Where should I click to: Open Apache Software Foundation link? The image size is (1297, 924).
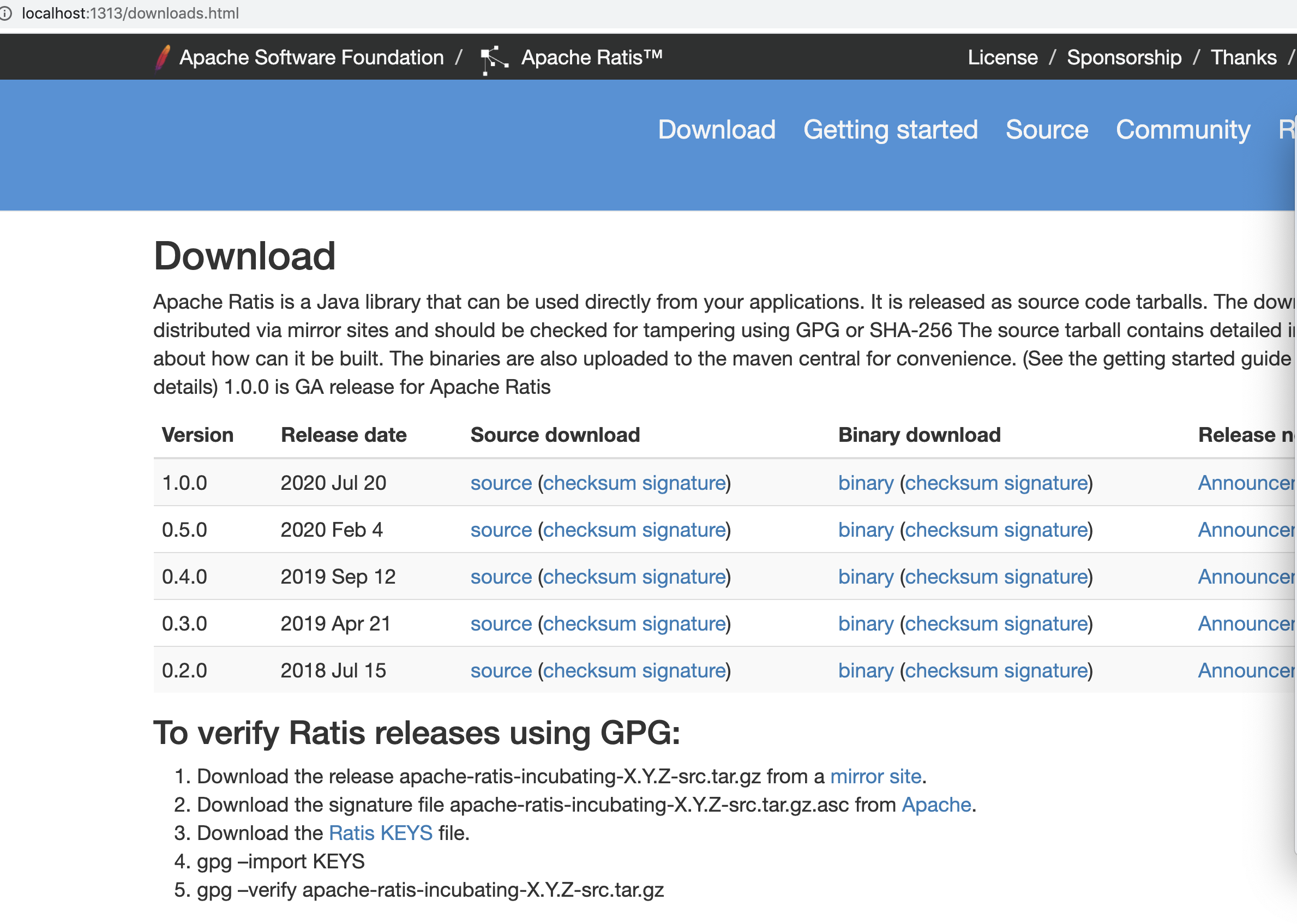[x=311, y=57]
